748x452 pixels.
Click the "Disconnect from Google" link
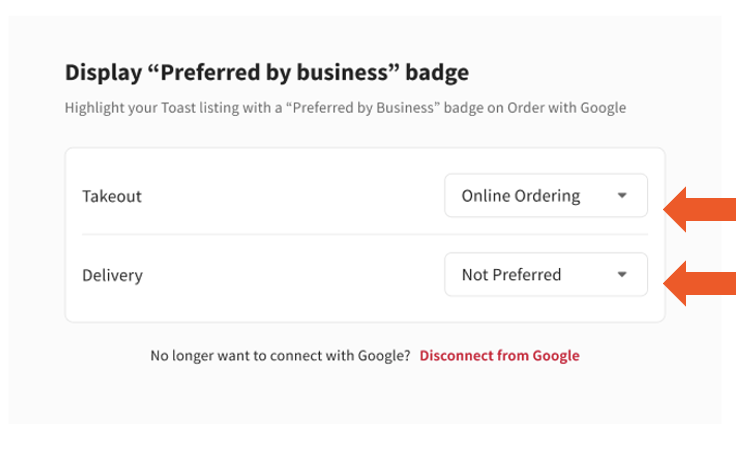click(x=499, y=355)
